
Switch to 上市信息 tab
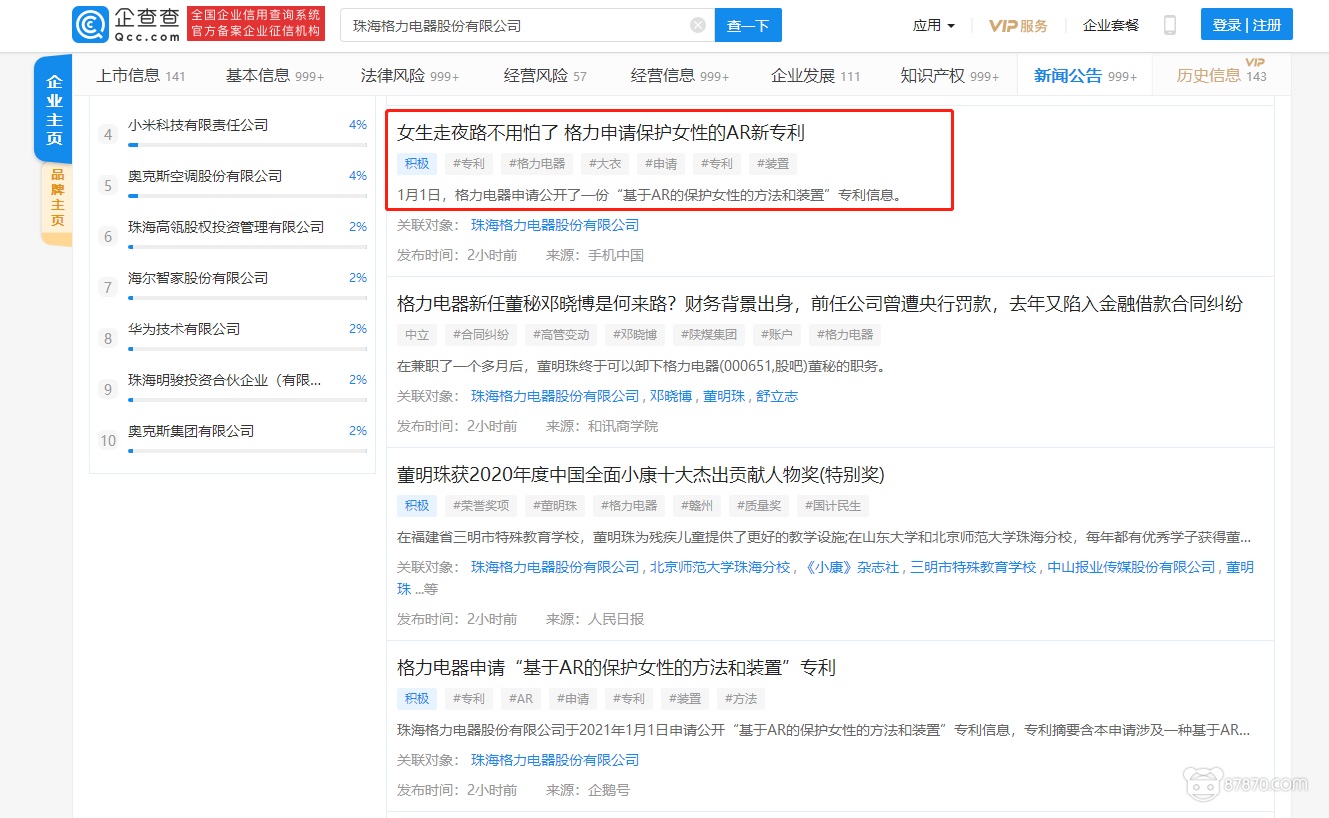coord(141,75)
